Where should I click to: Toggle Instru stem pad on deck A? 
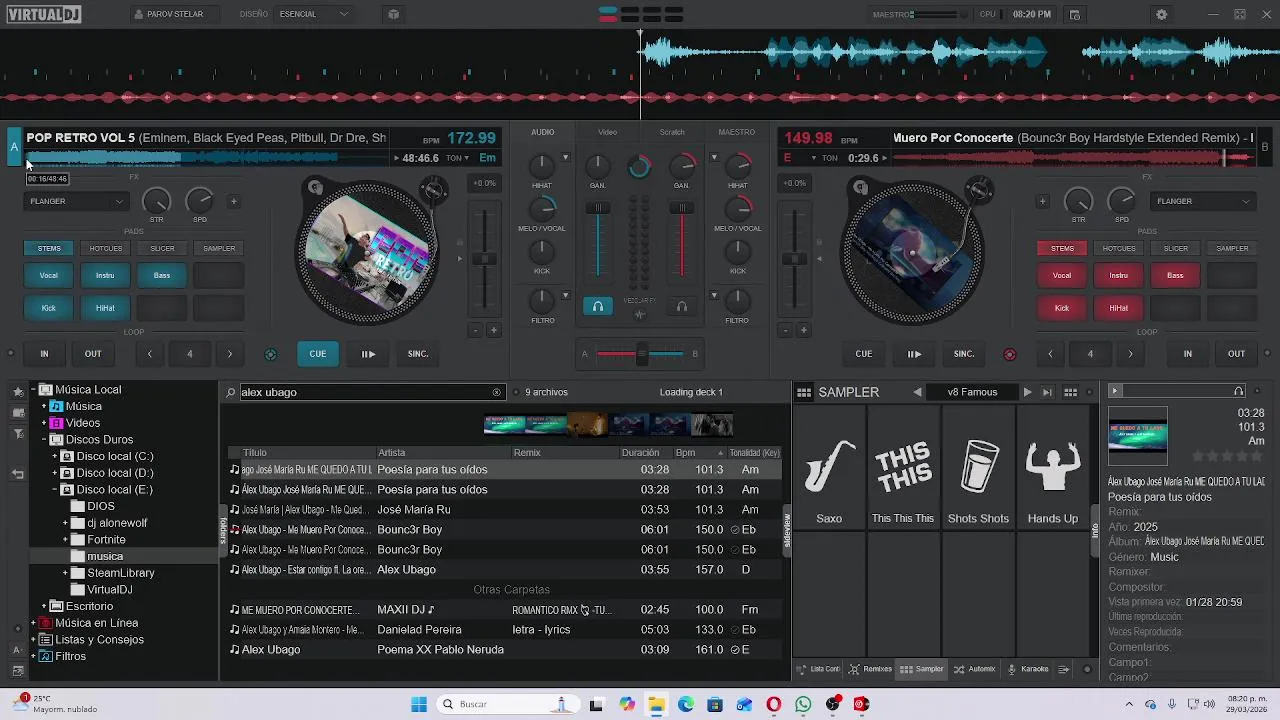point(105,275)
